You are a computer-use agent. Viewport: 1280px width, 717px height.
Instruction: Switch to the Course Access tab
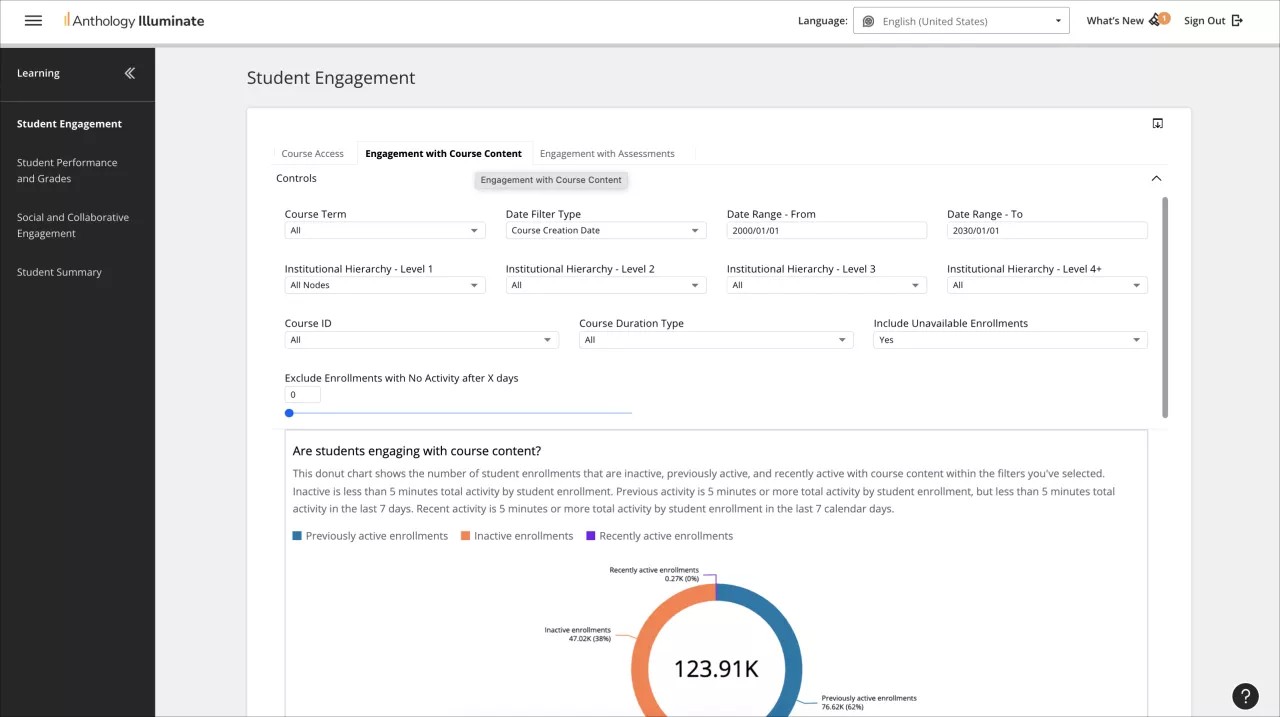pyautogui.click(x=312, y=154)
